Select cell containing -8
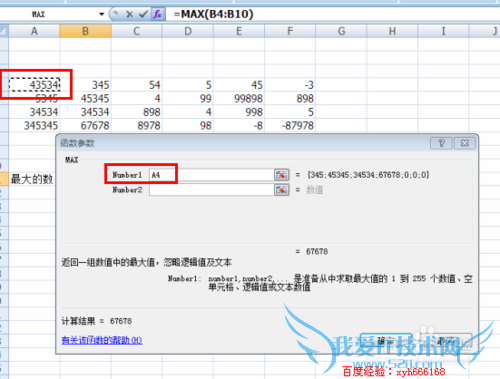 tap(239, 126)
